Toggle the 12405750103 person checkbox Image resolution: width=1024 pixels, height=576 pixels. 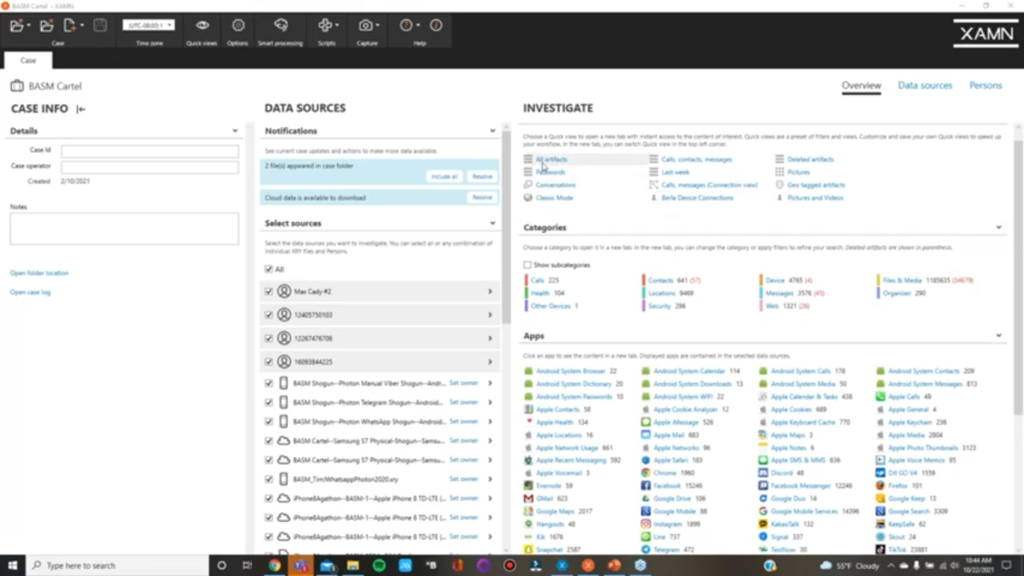point(268,315)
